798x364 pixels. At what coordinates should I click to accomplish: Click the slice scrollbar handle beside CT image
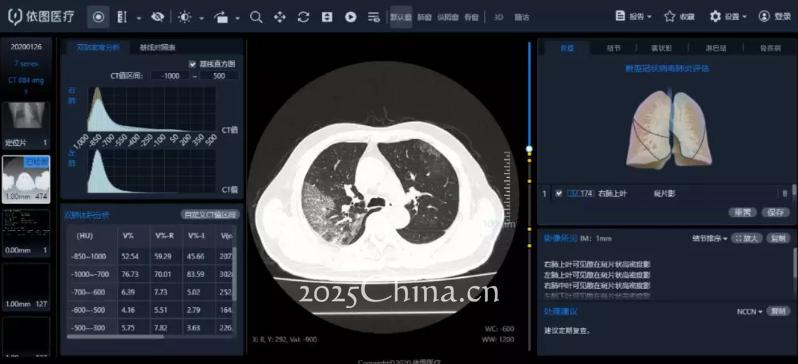coord(529,149)
